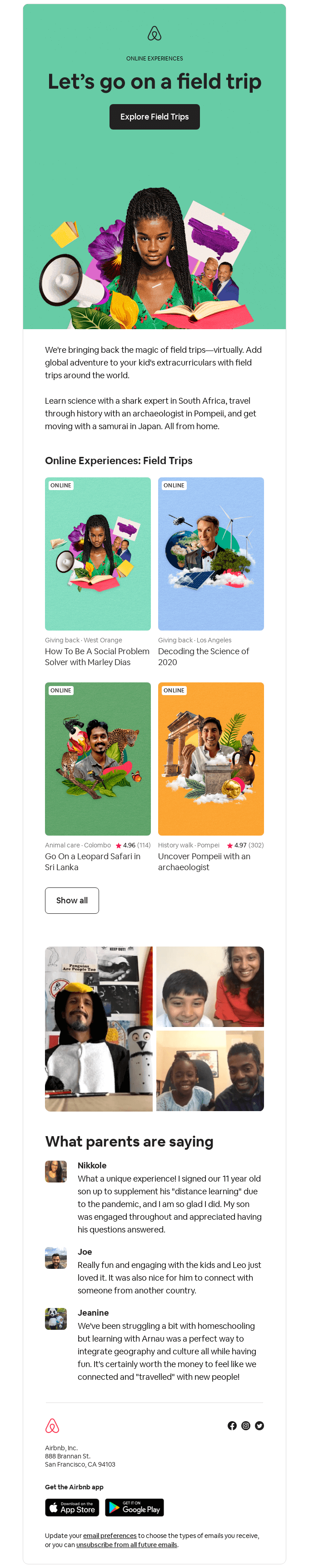Image resolution: width=309 pixels, height=1568 pixels.
Task: Click the penguin costume host photo
Action: 99,1028
